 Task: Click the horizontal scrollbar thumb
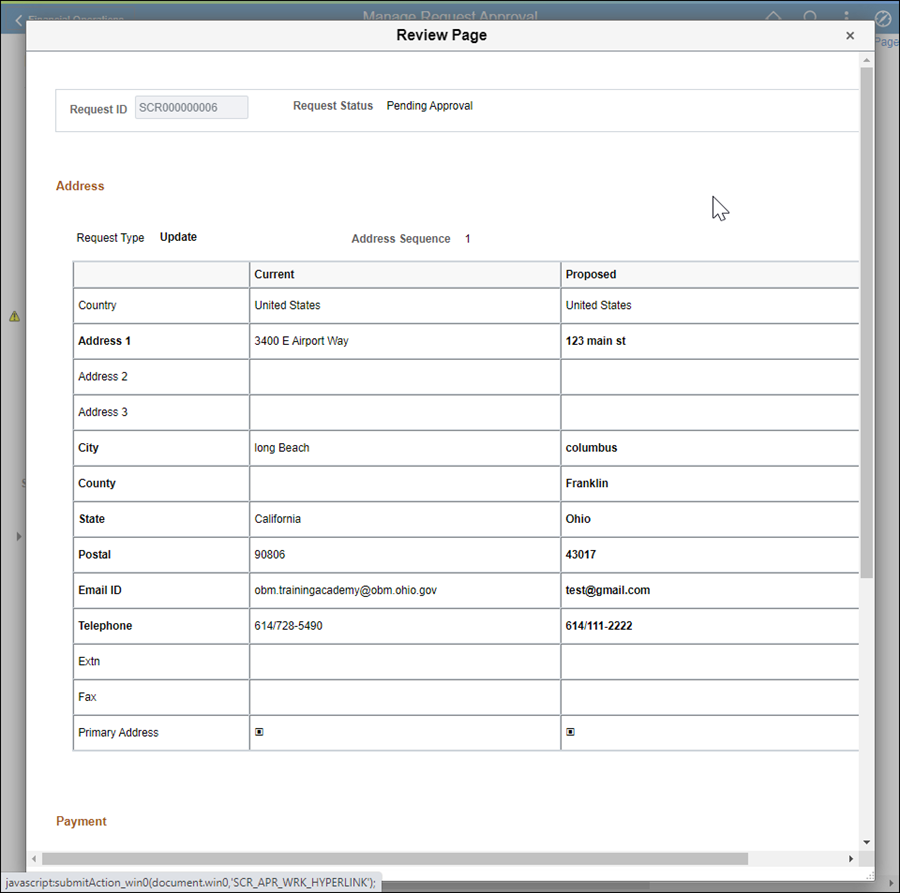tap(395, 859)
